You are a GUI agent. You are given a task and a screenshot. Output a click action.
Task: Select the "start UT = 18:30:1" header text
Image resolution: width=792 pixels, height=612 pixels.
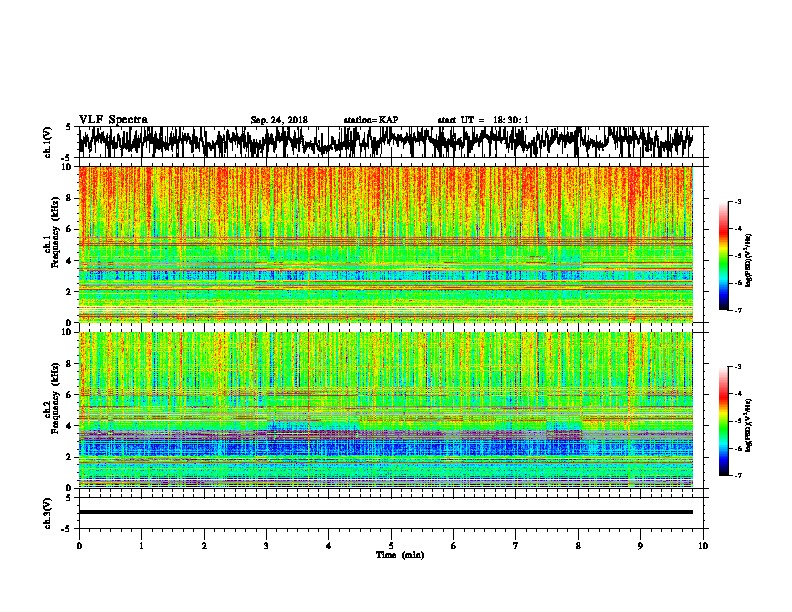coord(483,120)
